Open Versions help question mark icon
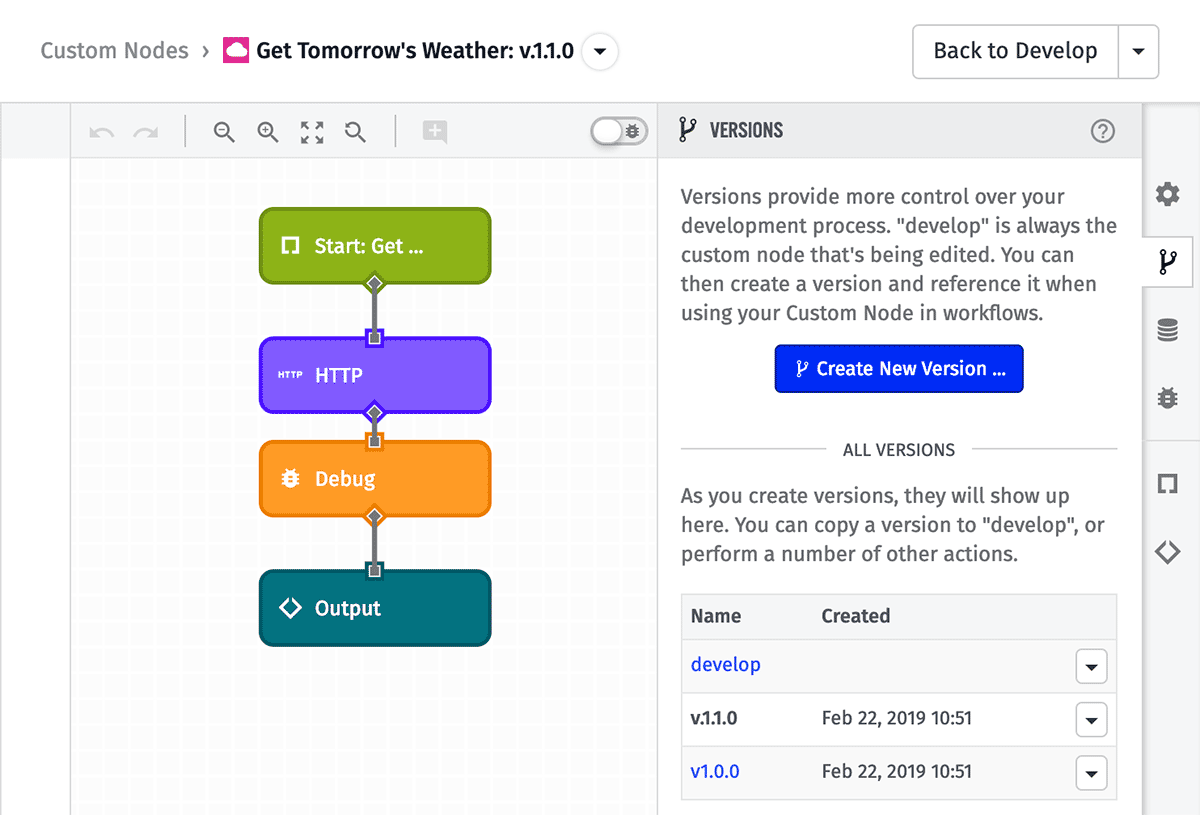This screenshot has width=1200, height=815. 1103,131
